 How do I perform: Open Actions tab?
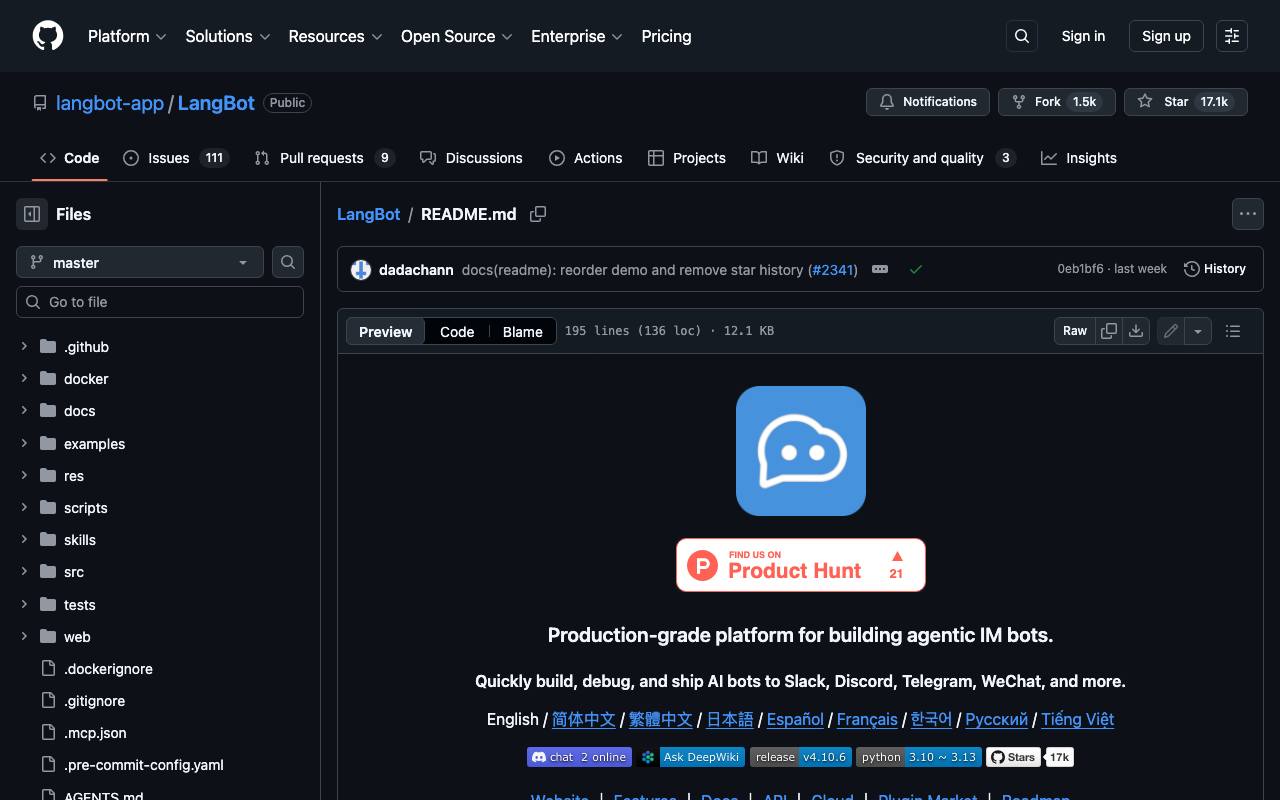tap(585, 158)
